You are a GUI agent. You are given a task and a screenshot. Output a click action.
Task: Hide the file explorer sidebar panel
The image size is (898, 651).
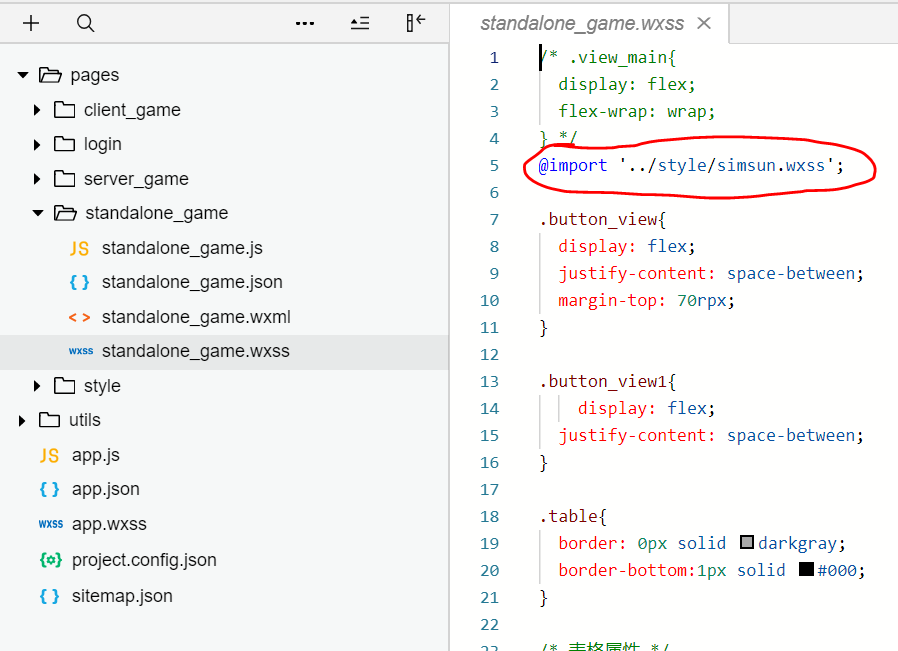pos(415,23)
